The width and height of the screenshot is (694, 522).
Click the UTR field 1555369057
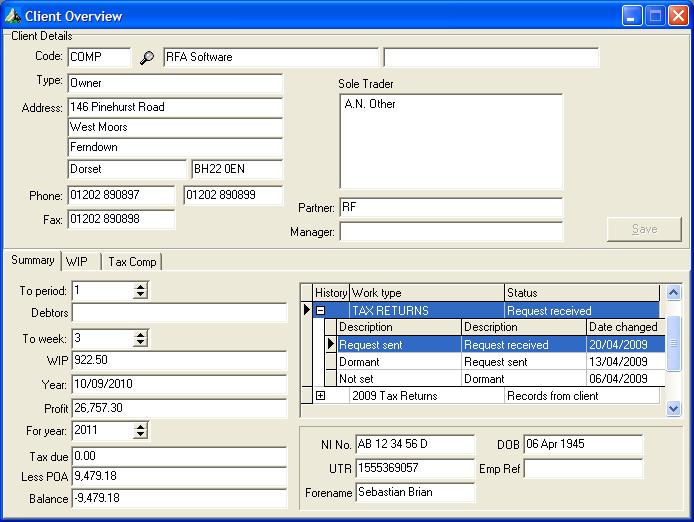click(x=415, y=468)
